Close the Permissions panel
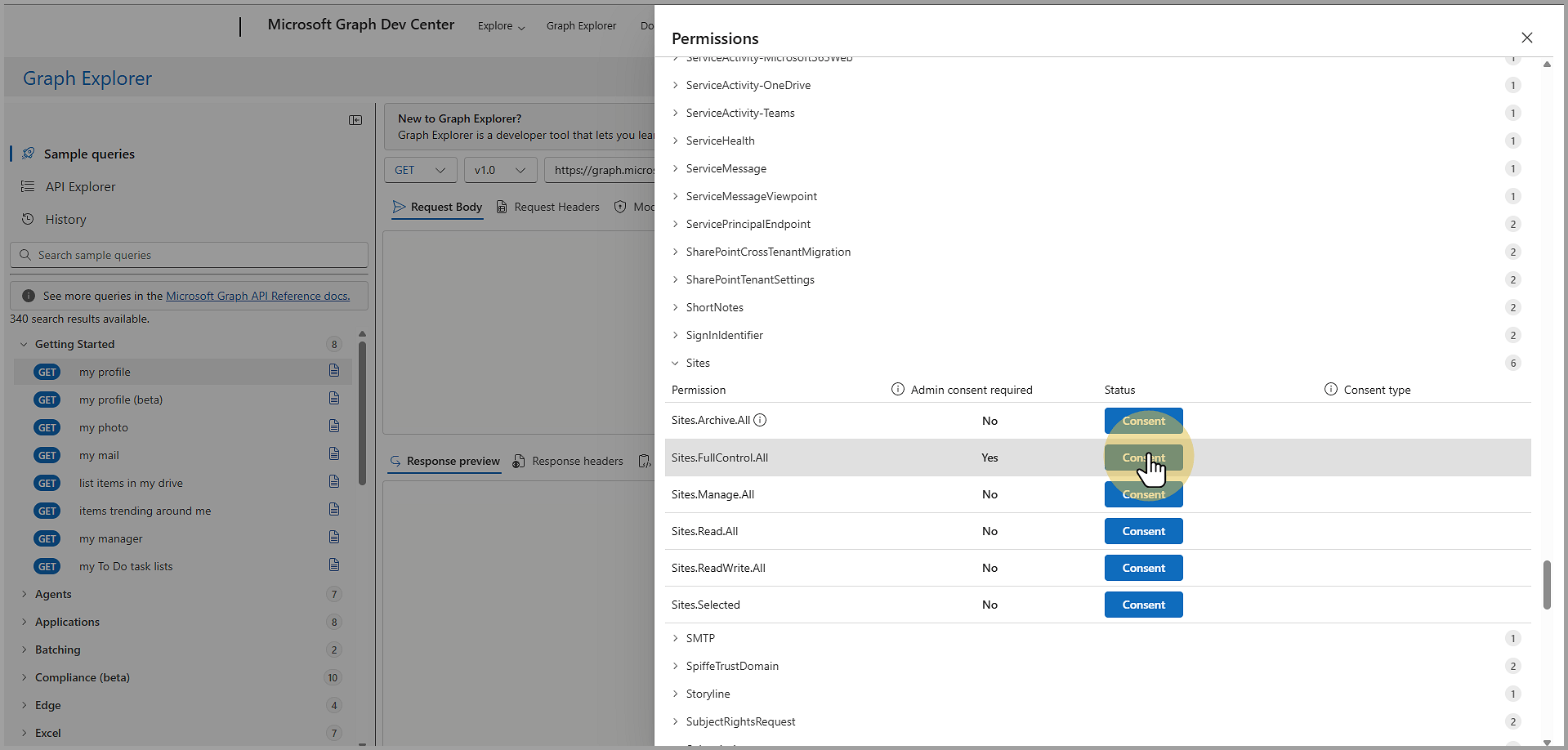1568x750 pixels. [x=1526, y=38]
